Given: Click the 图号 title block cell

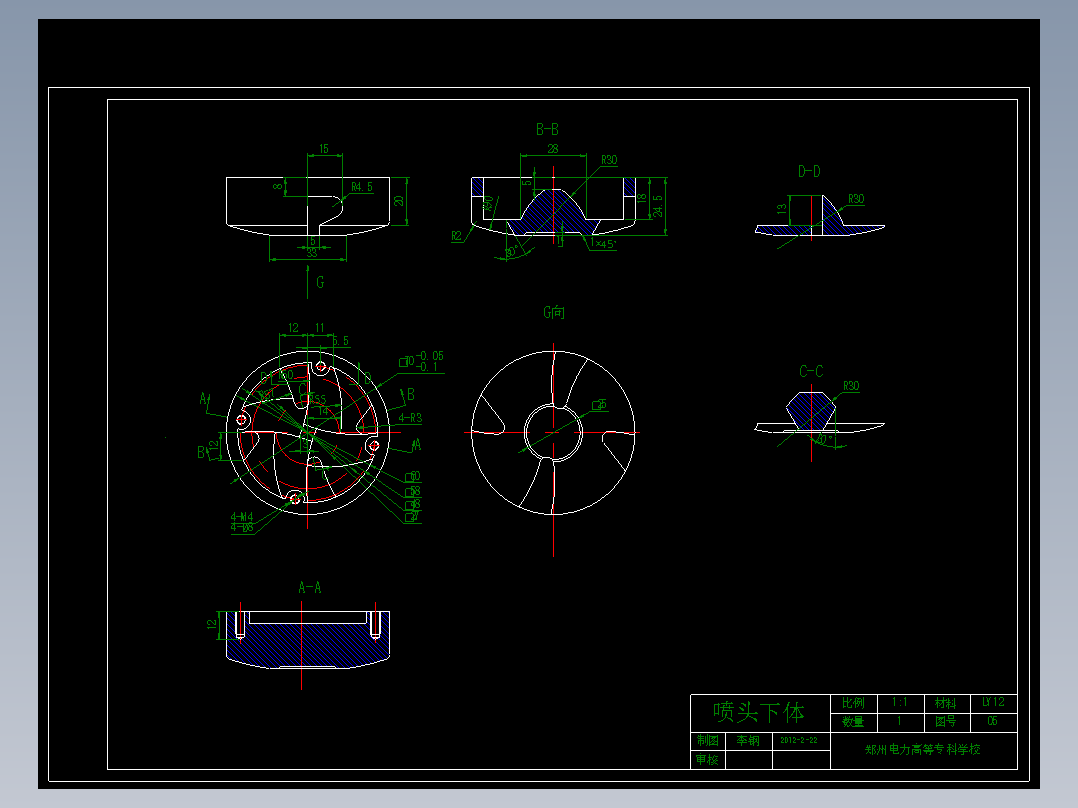Looking at the screenshot, I should point(945,721).
